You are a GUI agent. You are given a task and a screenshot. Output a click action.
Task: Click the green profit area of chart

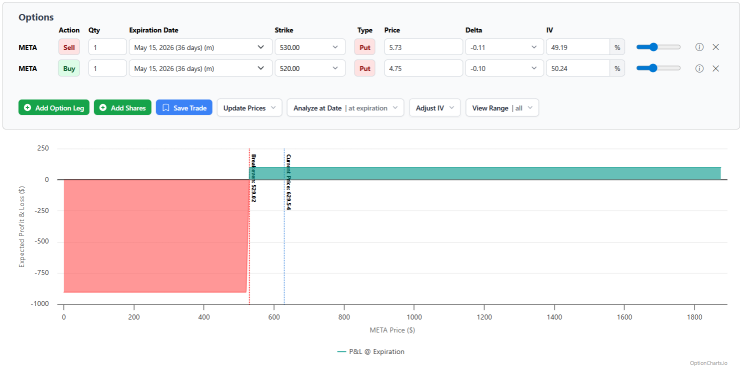point(485,173)
